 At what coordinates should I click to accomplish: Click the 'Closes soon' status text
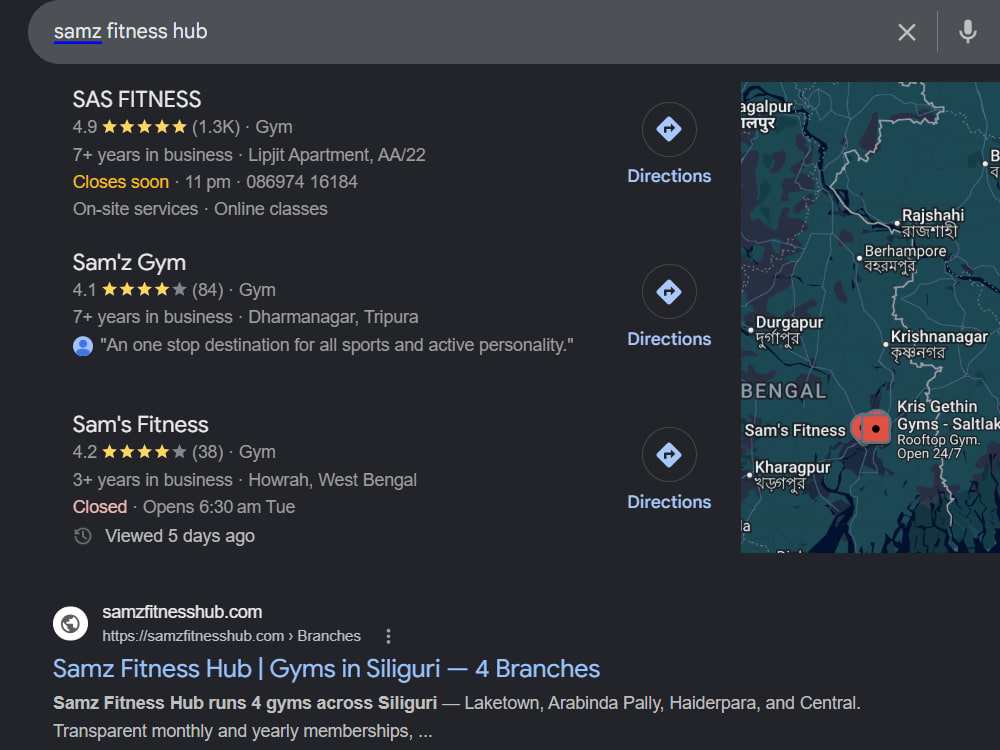[121, 182]
